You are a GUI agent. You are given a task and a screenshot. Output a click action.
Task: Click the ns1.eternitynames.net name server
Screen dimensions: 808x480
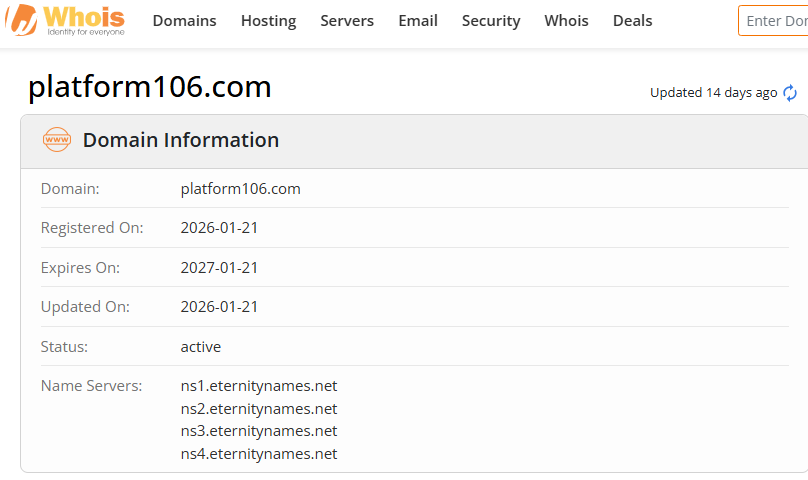259,386
